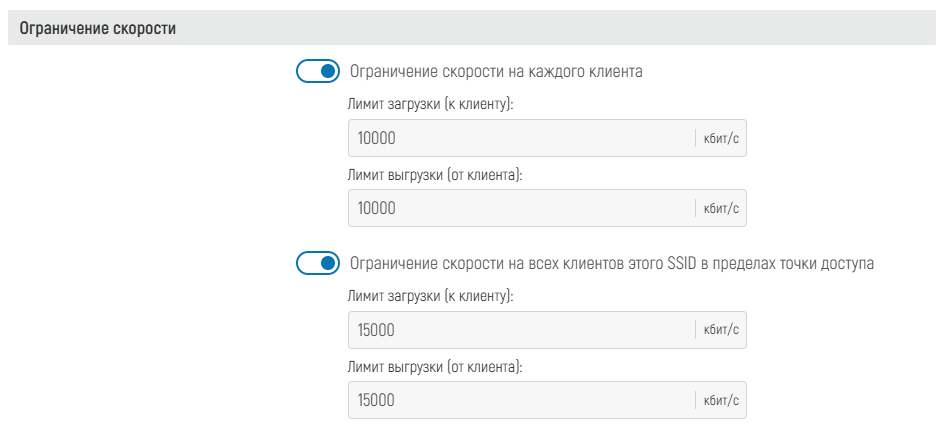
Task: Click the 'Ограничение скорости на всех клиентов этого SSID' label
Action: tap(612, 264)
